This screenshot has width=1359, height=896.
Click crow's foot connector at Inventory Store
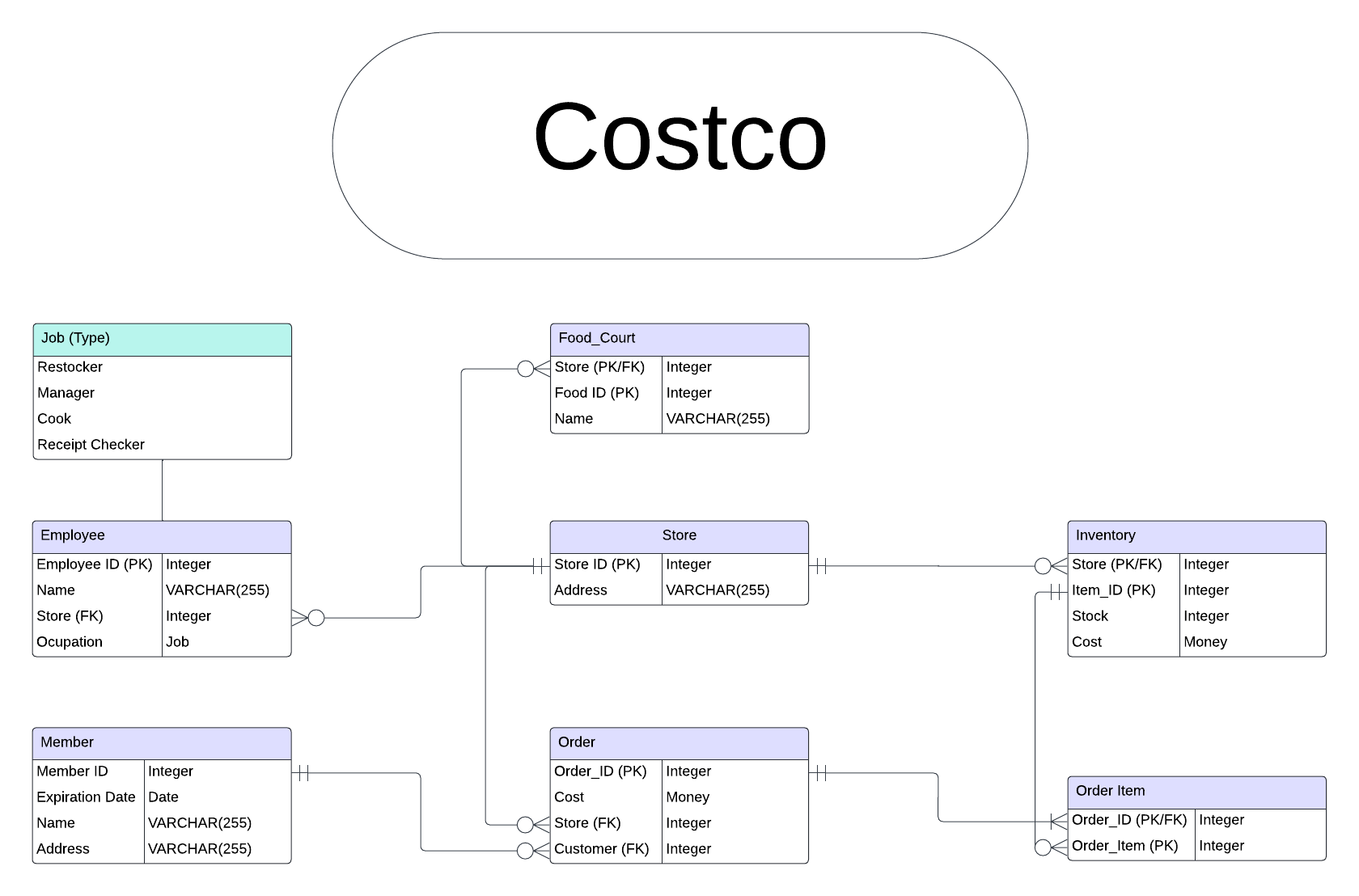(x=1052, y=566)
